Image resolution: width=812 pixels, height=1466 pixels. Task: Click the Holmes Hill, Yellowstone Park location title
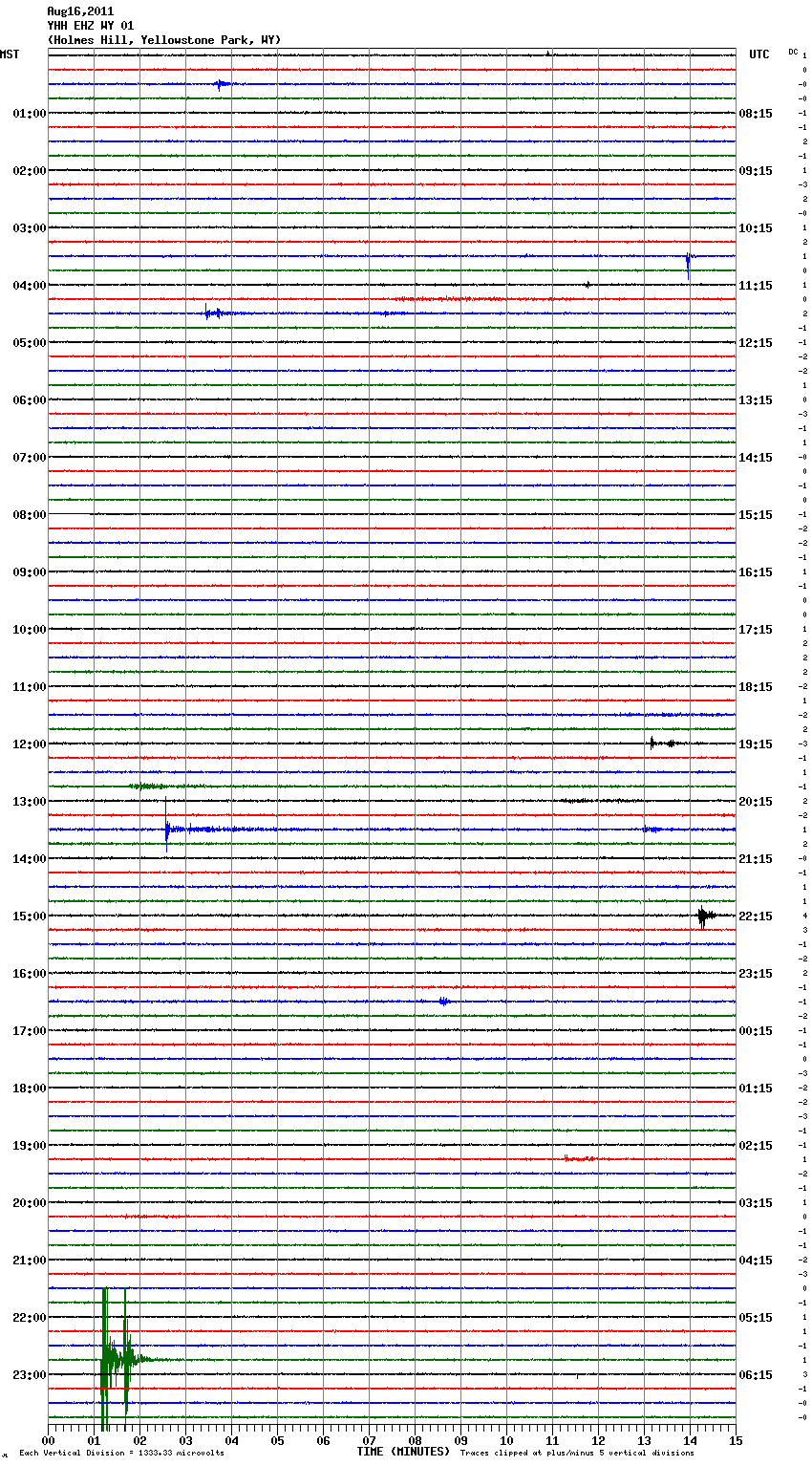pos(164,40)
